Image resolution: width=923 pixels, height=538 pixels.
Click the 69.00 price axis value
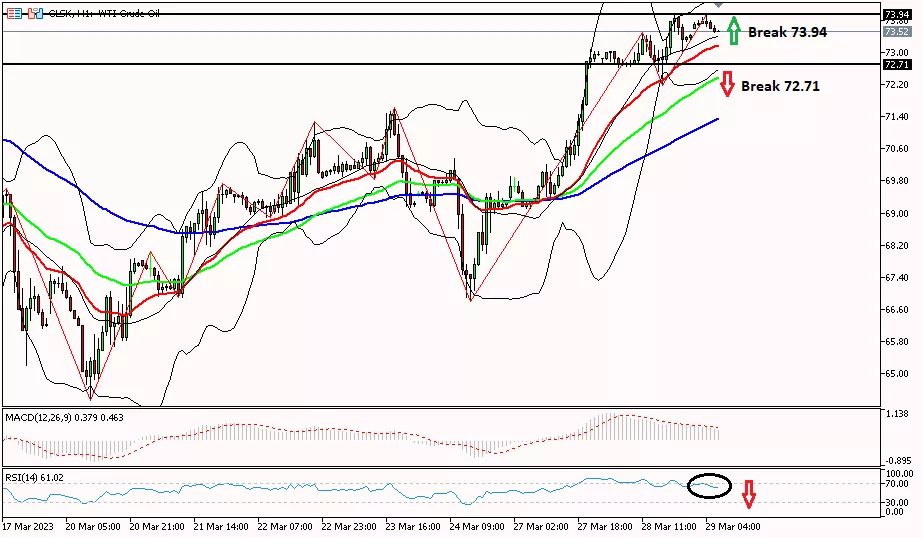point(897,214)
